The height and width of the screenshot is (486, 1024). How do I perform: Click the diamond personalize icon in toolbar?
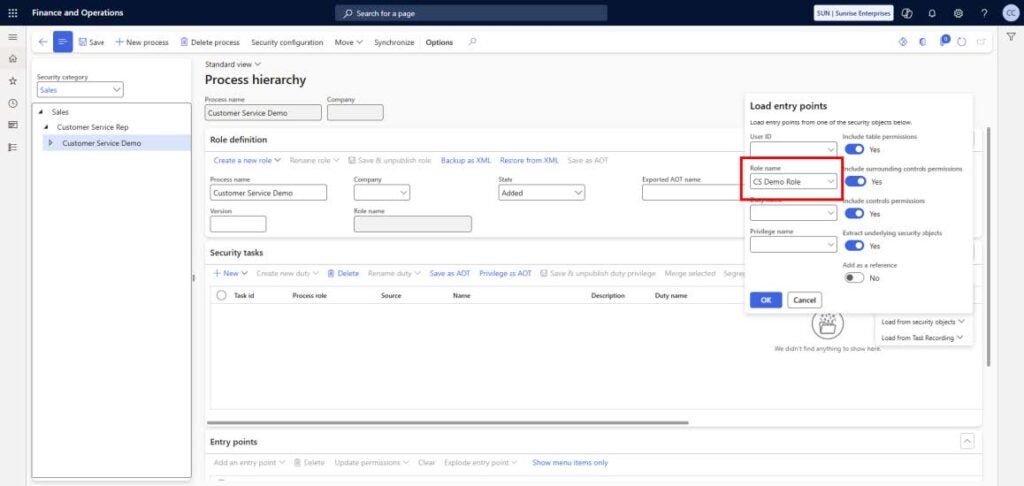[903, 42]
